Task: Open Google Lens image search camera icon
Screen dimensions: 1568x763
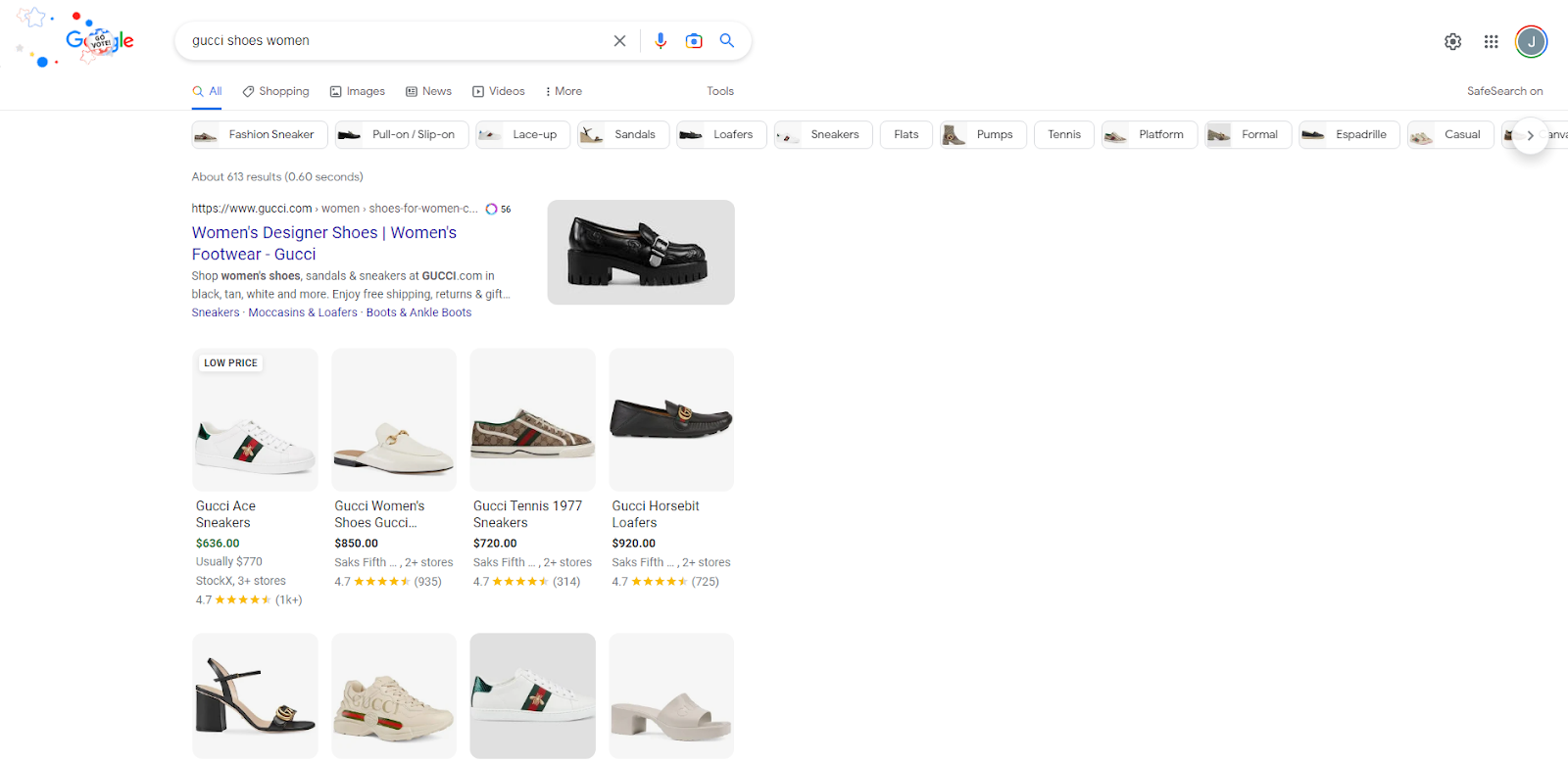Action: (x=694, y=41)
